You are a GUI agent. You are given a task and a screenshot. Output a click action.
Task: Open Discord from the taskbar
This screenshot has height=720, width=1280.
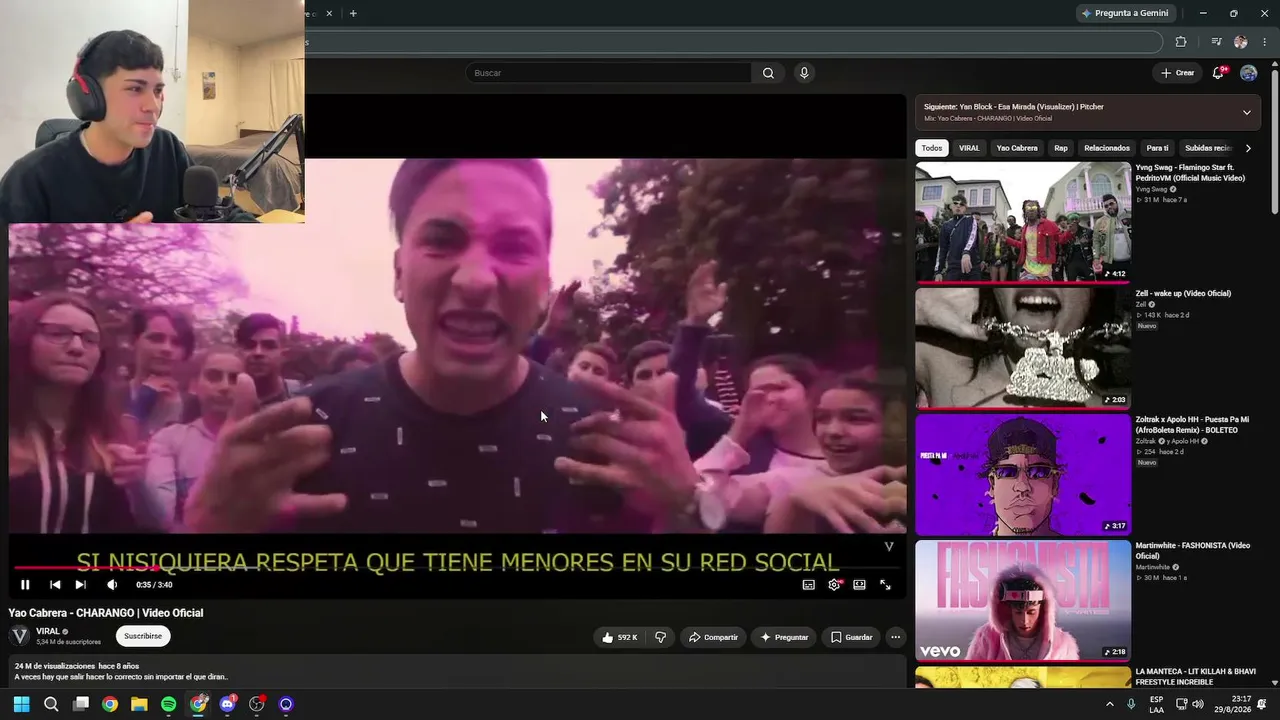click(x=227, y=704)
